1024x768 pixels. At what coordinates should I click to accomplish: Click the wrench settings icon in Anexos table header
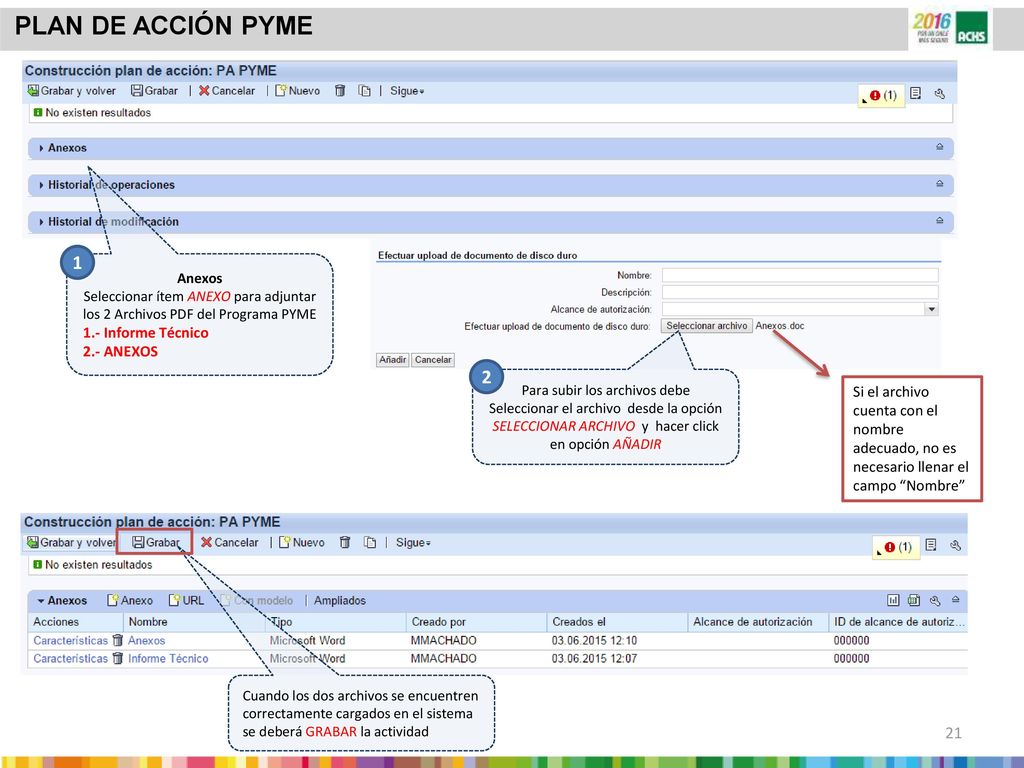[x=935, y=600]
